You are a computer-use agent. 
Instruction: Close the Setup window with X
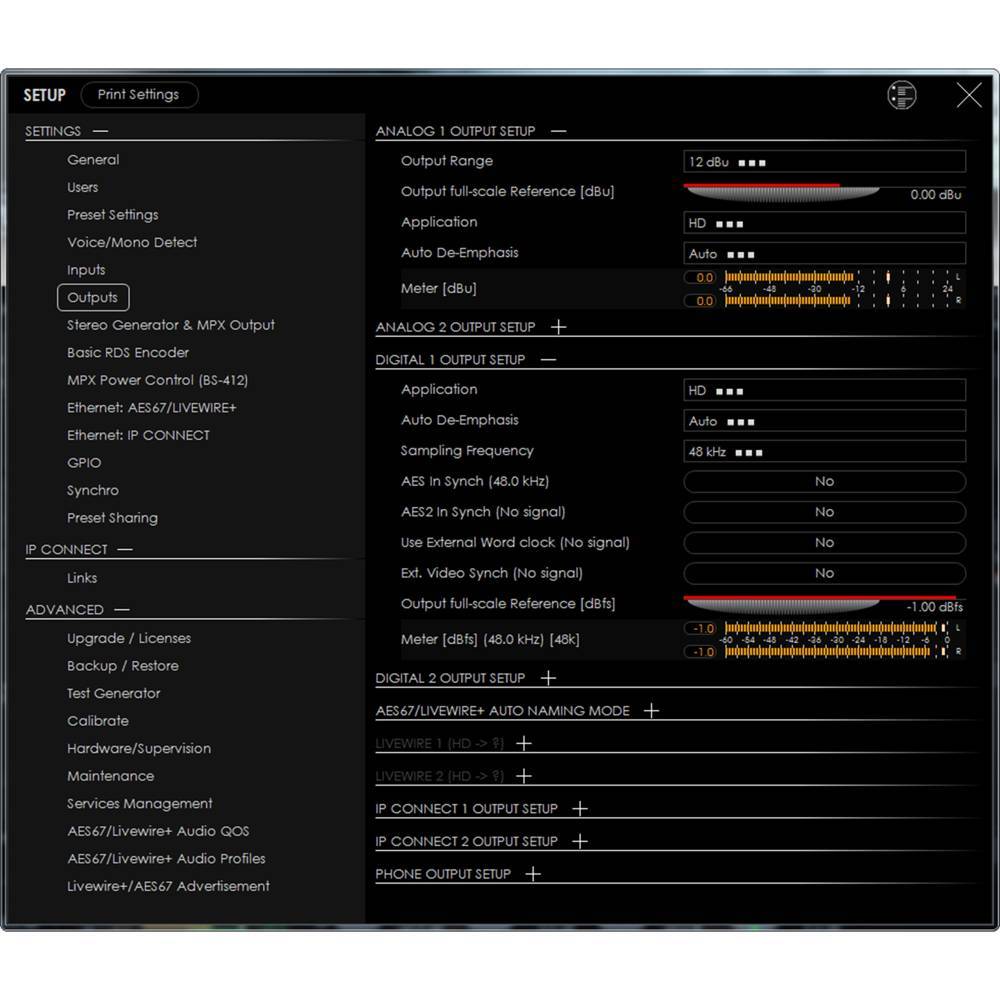tap(969, 95)
